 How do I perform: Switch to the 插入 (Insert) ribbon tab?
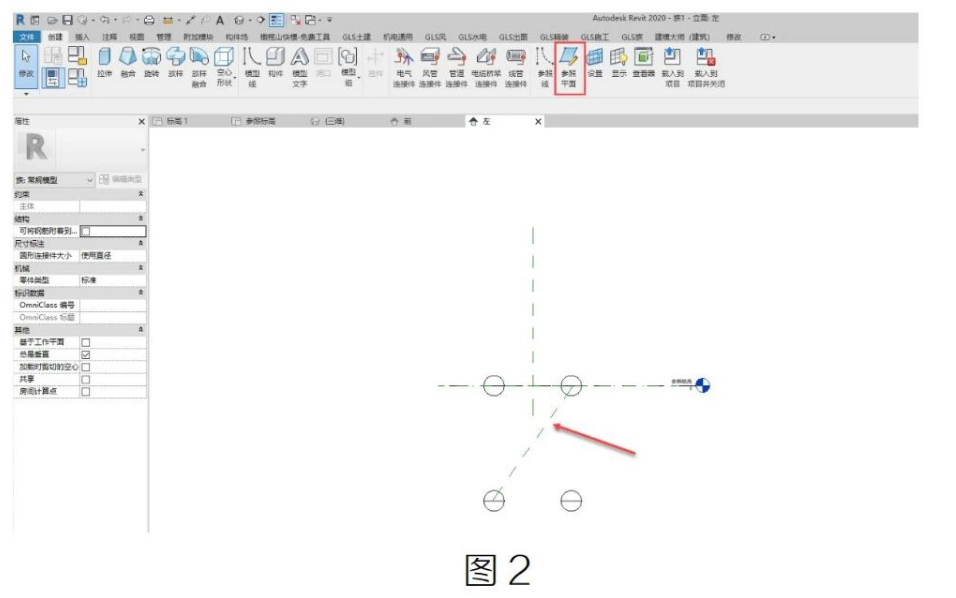click(x=82, y=37)
